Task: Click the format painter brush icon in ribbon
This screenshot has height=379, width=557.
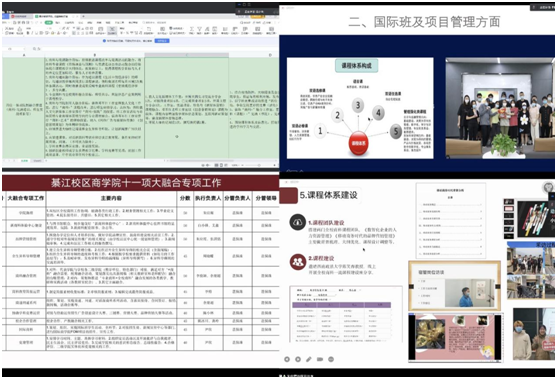Action: click(x=20, y=29)
